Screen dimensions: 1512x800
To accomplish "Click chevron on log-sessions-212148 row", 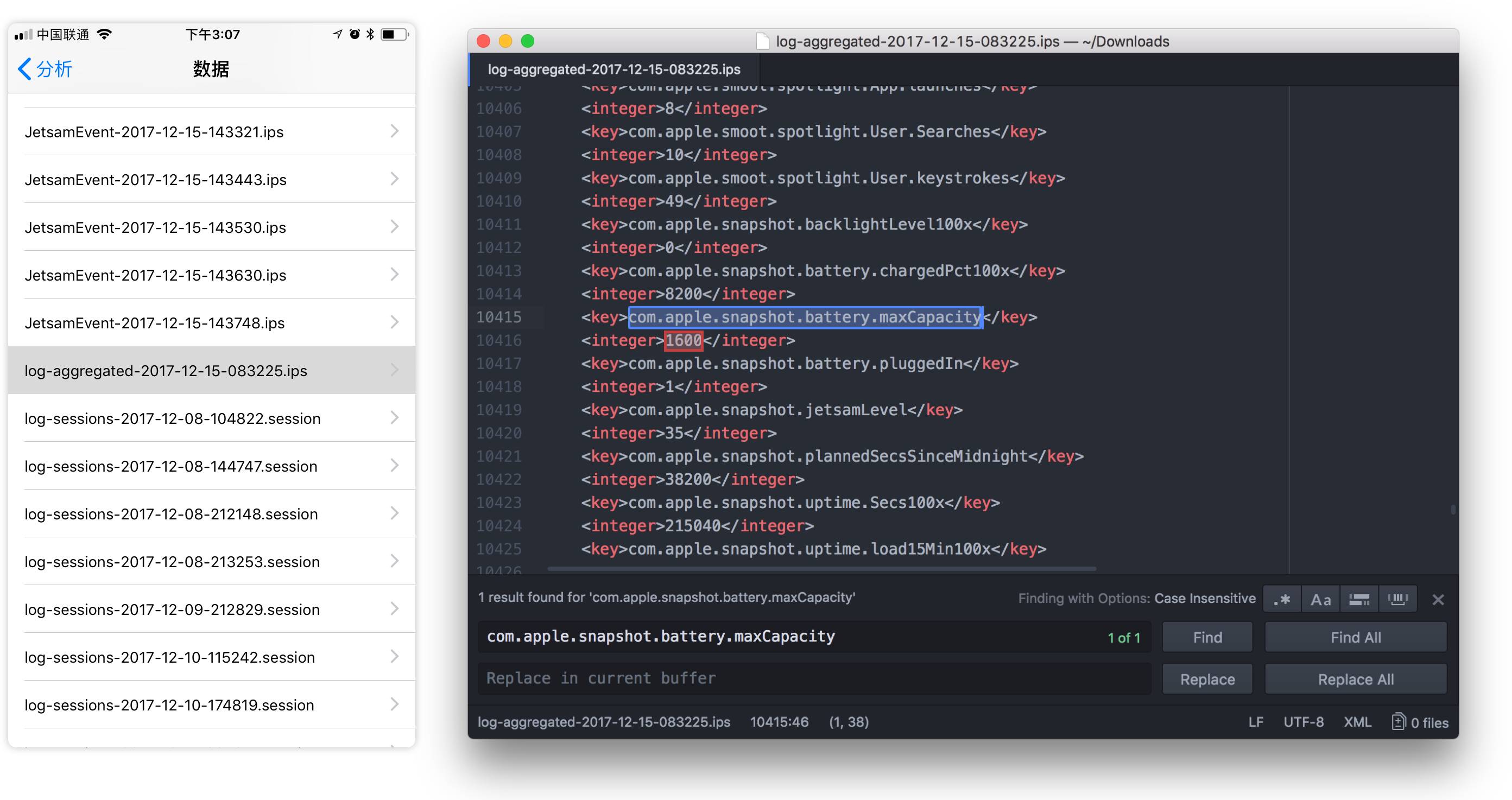I will pos(395,513).
